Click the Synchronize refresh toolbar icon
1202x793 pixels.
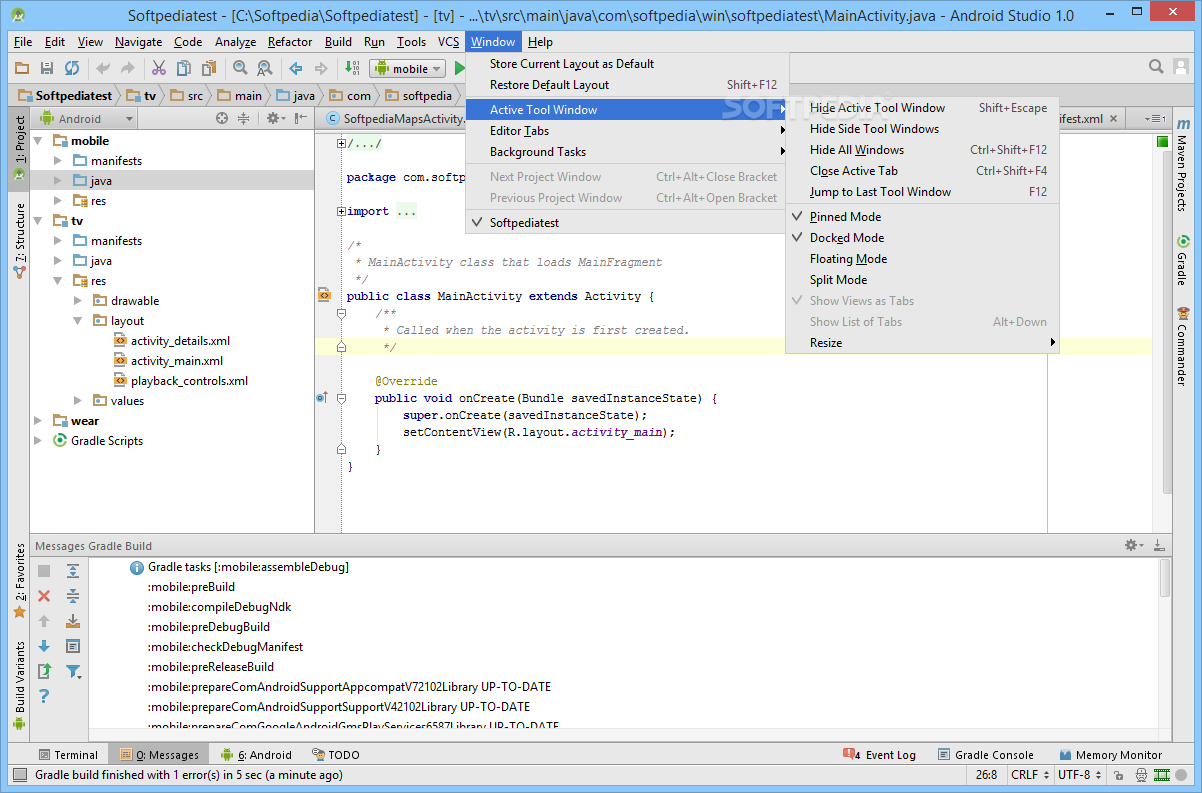[x=72, y=68]
